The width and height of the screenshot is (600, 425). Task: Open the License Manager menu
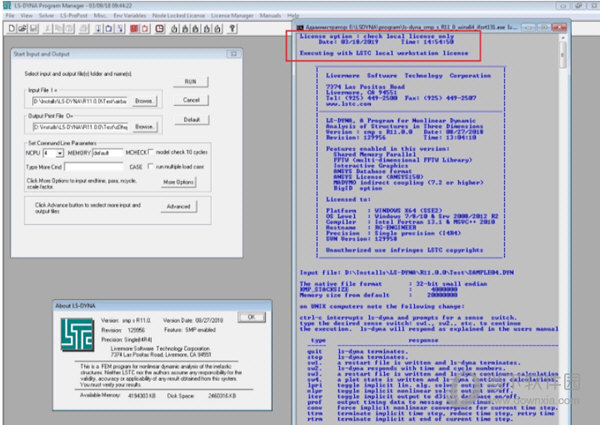(x=232, y=16)
